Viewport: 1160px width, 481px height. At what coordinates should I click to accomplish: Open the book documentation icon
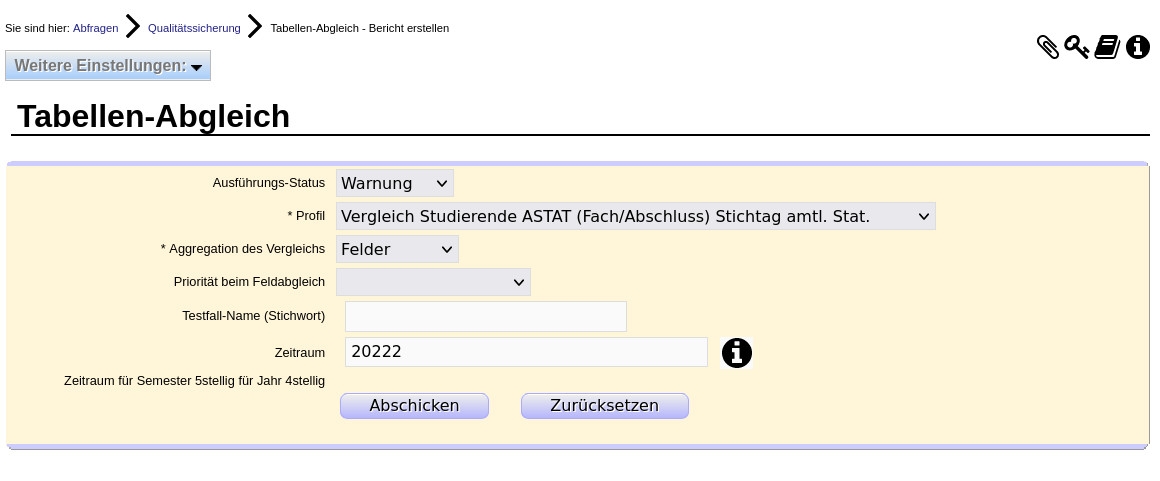click(1107, 47)
